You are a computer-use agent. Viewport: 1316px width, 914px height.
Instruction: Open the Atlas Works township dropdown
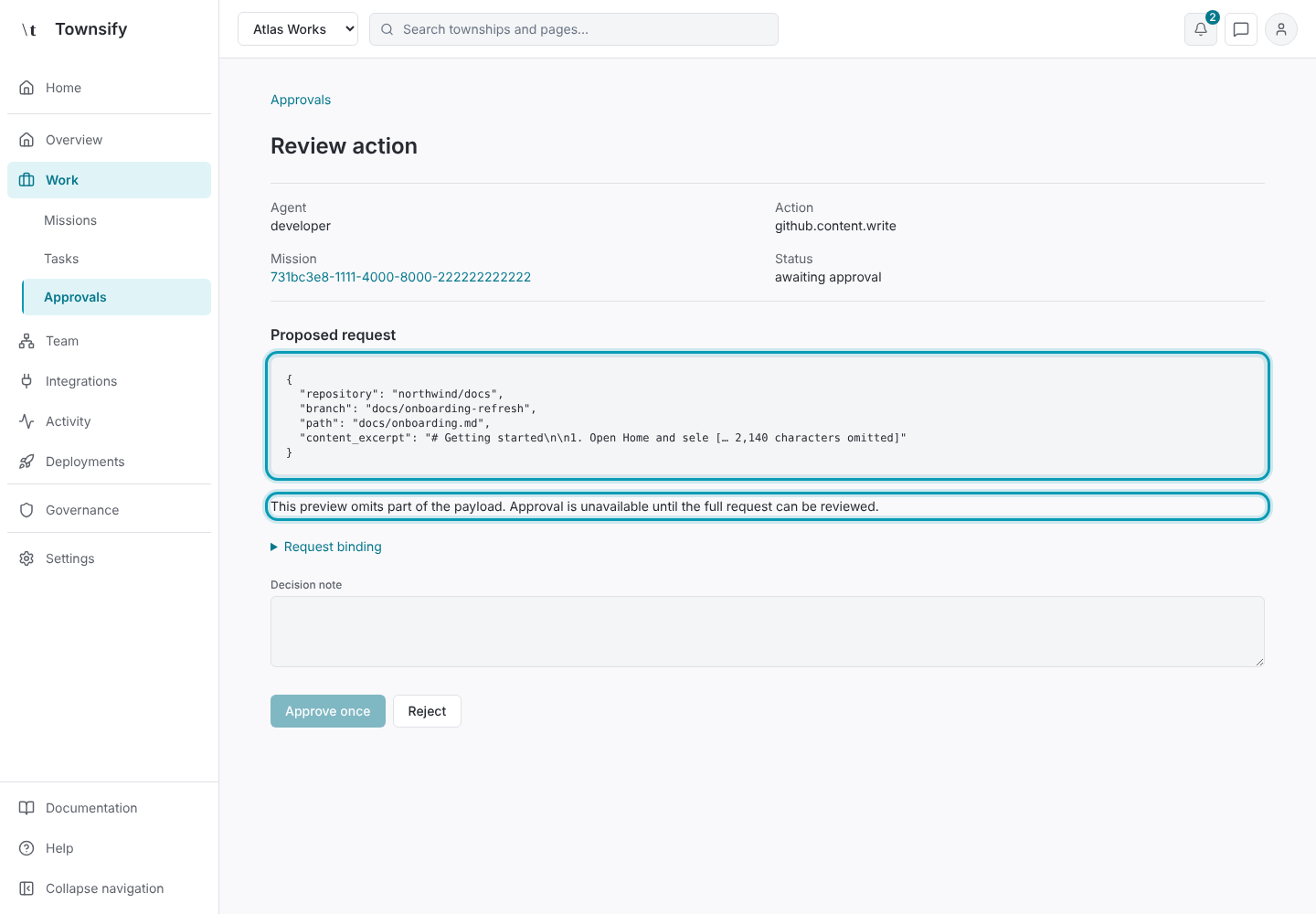(298, 29)
